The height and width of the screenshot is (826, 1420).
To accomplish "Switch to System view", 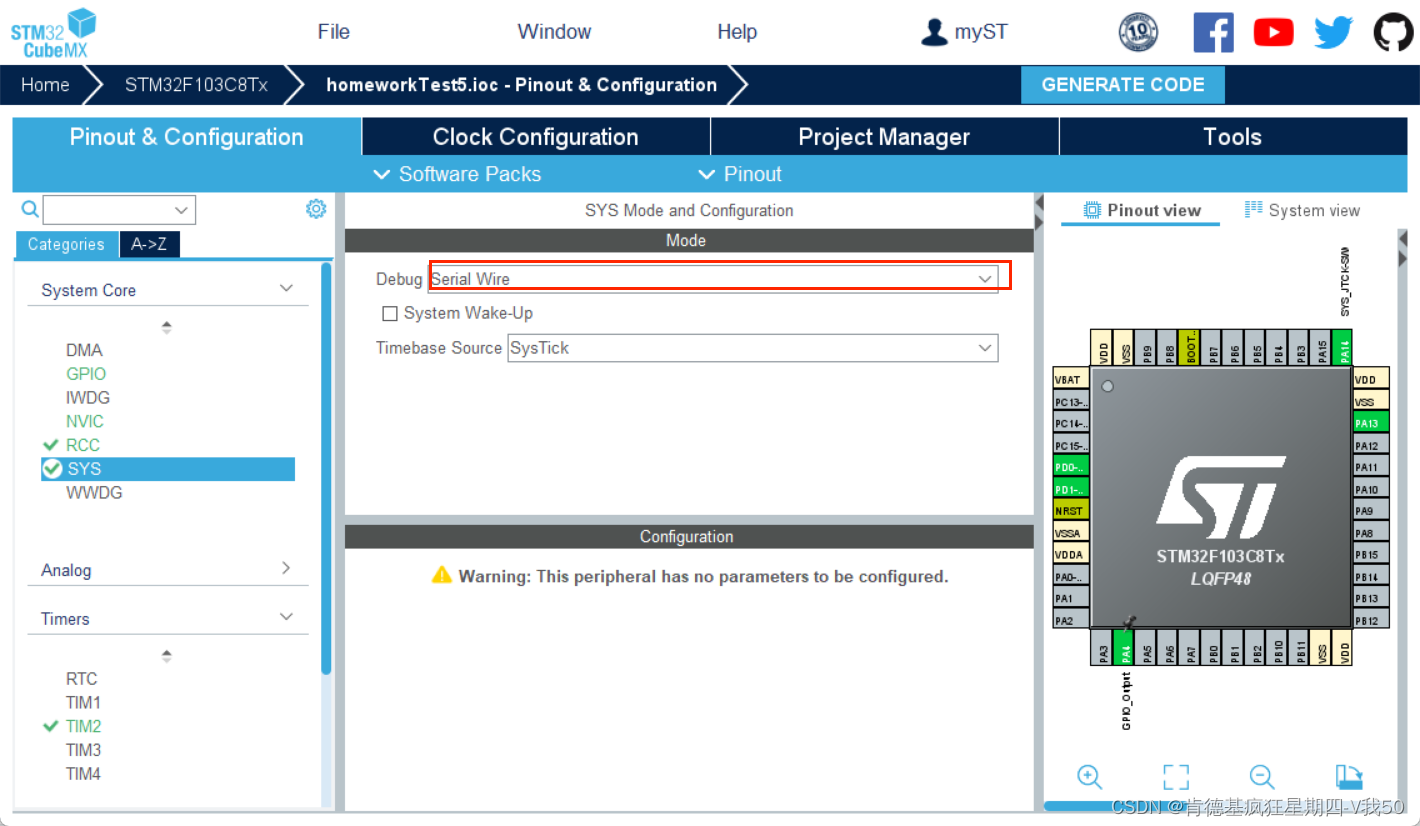I will point(1302,210).
